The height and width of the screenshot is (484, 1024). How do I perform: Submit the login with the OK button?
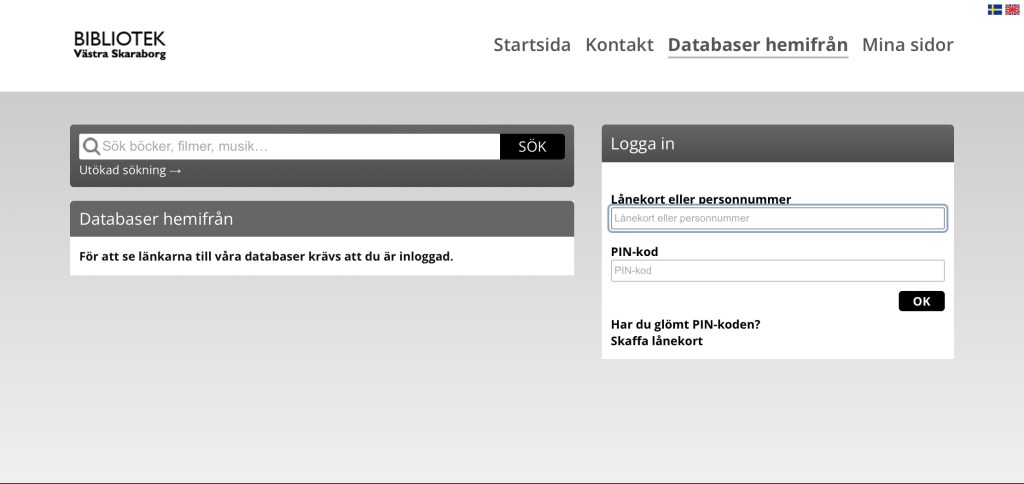click(921, 301)
